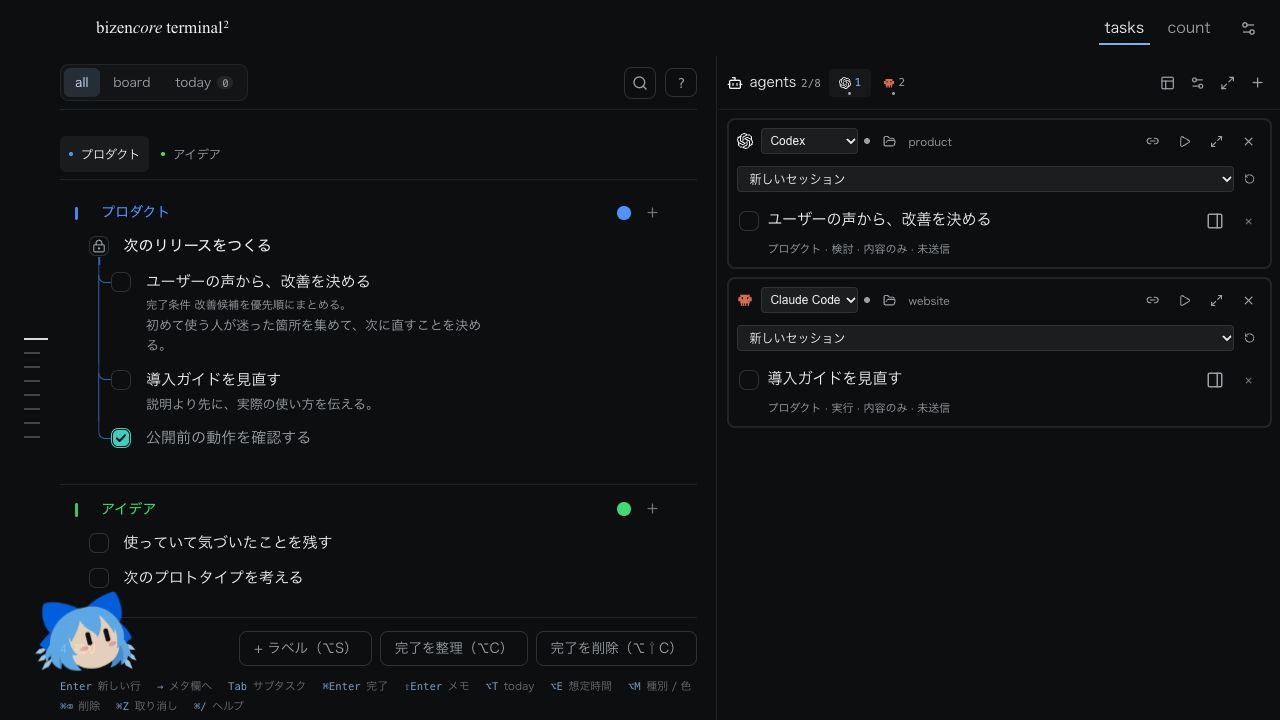
Task: Open settings sliders icon in top bar
Action: point(1248,28)
